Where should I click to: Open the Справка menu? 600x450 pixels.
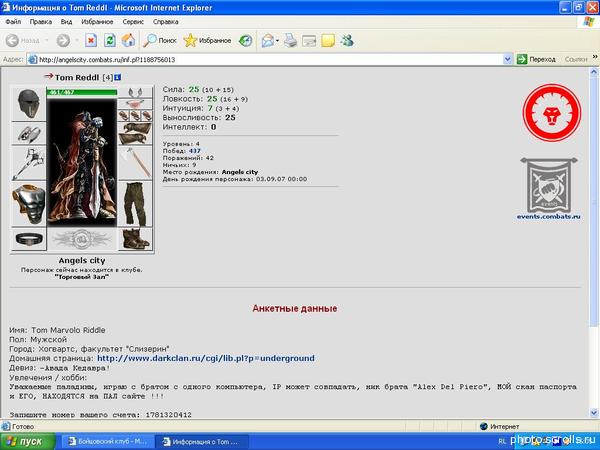coord(166,22)
